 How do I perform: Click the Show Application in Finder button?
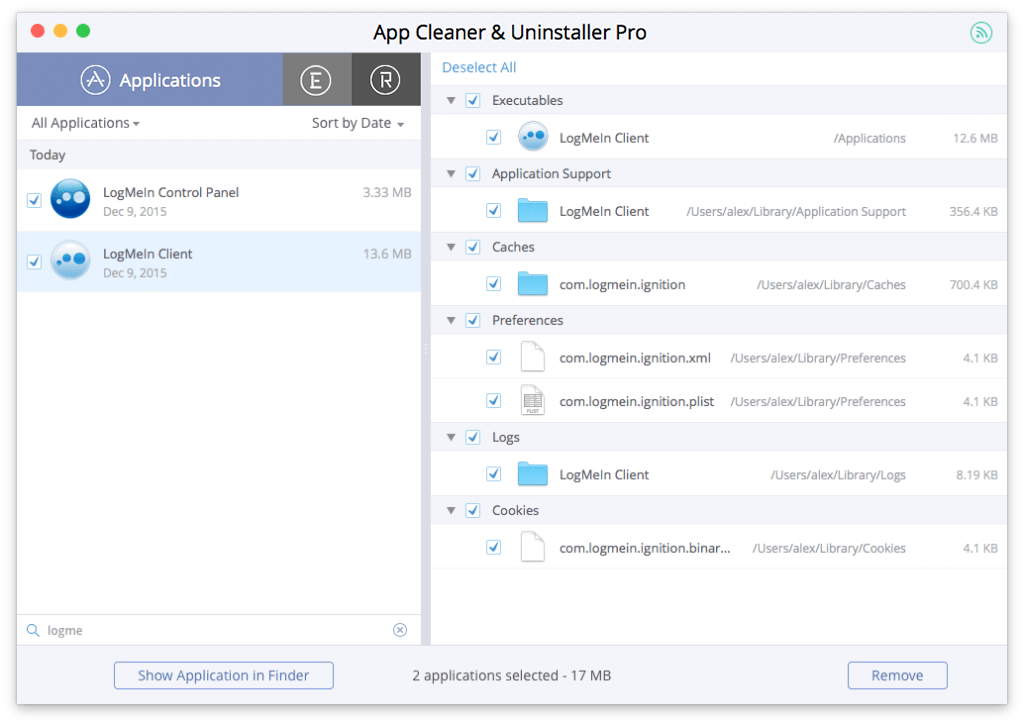pos(223,675)
